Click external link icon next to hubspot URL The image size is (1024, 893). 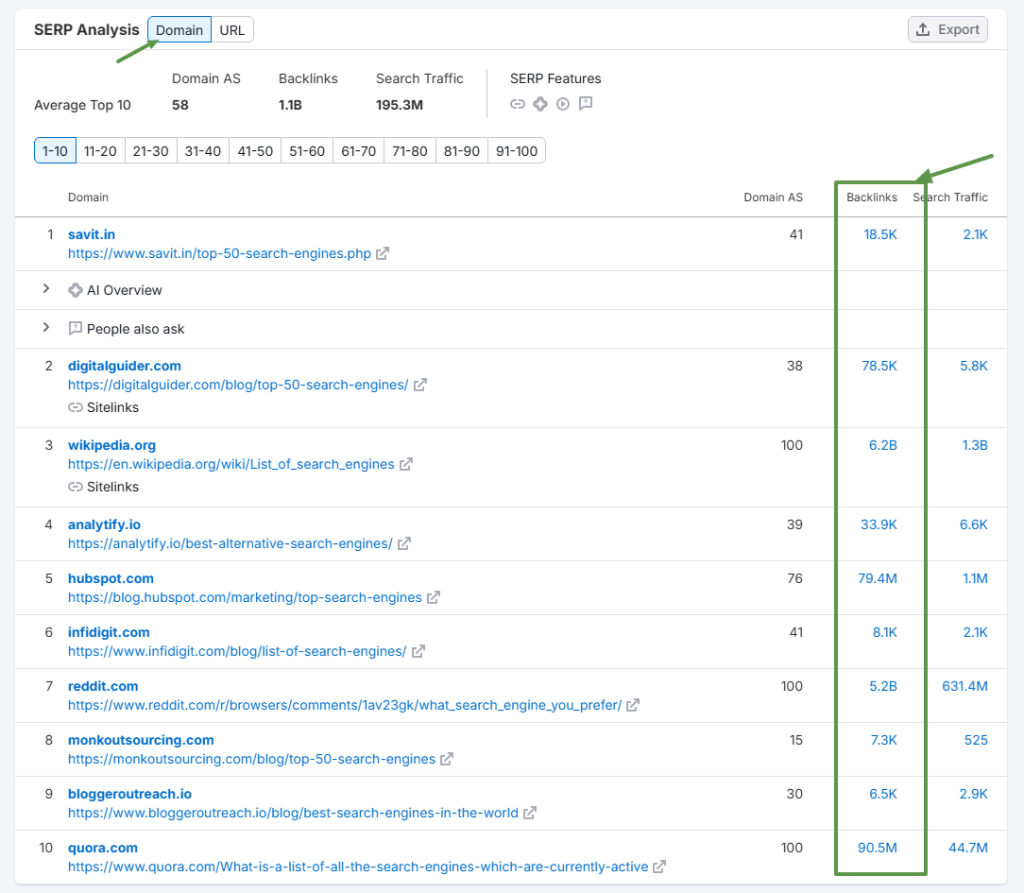point(434,598)
